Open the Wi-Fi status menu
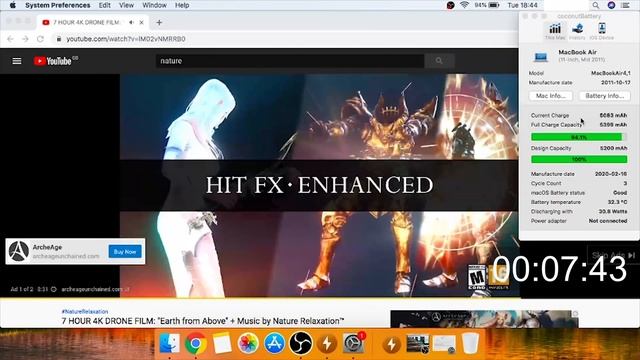The width and height of the screenshot is (640, 360). [464, 5]
